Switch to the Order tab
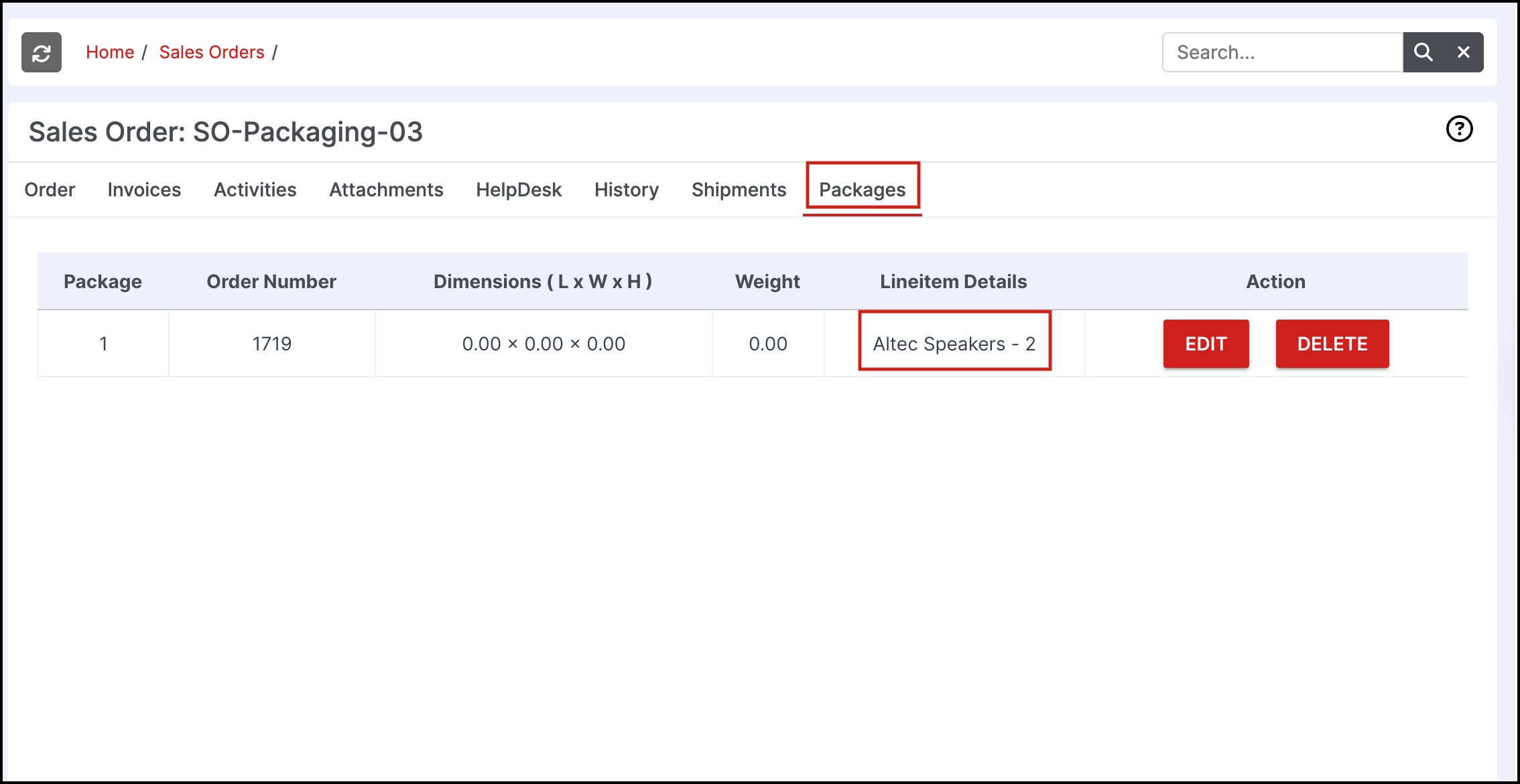The height and width of the screenshot is (784, 1520). pos(50,190)
